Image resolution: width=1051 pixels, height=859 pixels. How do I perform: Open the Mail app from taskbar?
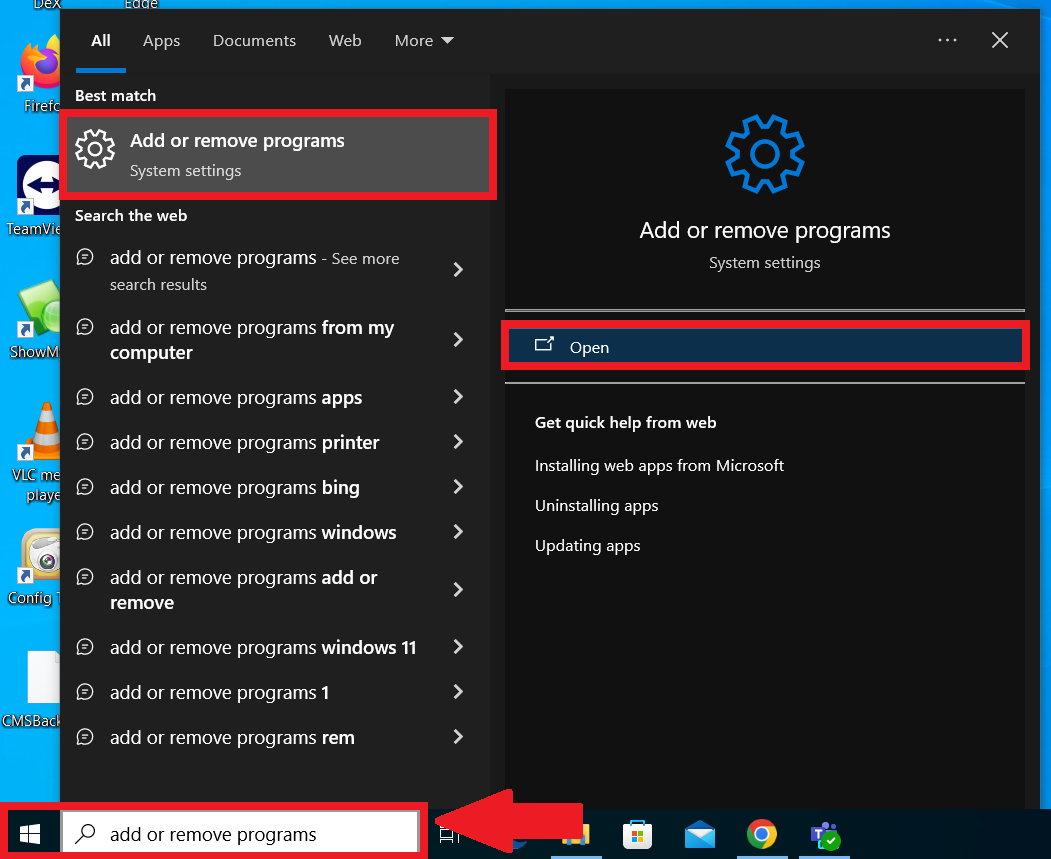click(699, 832)
